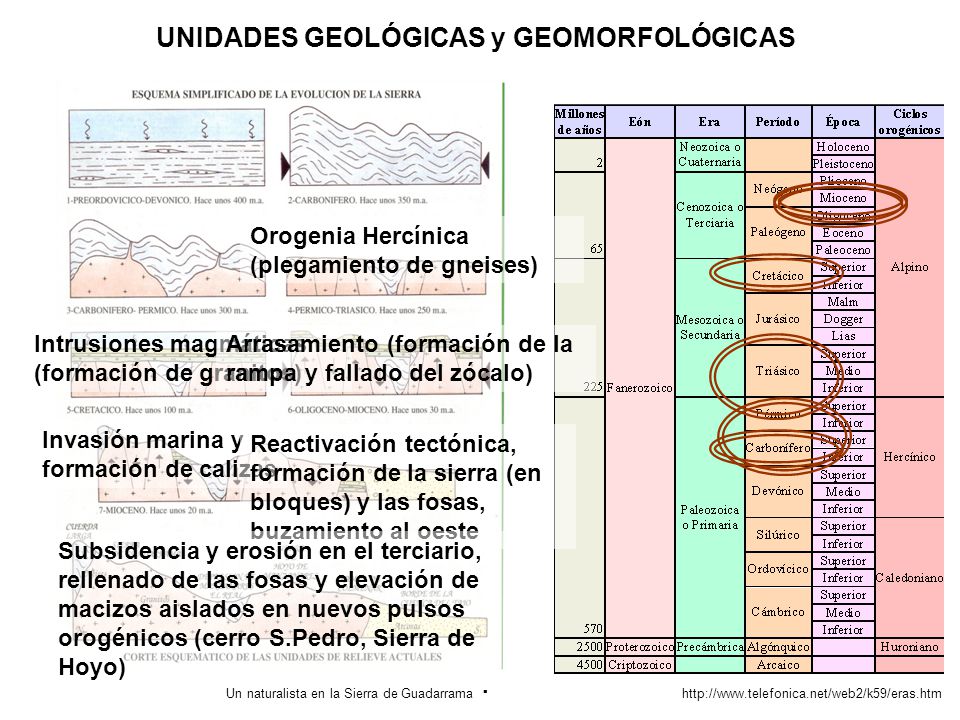Click the 'Algónquico' period cell

pyautogui.click(x=778, y=647)
